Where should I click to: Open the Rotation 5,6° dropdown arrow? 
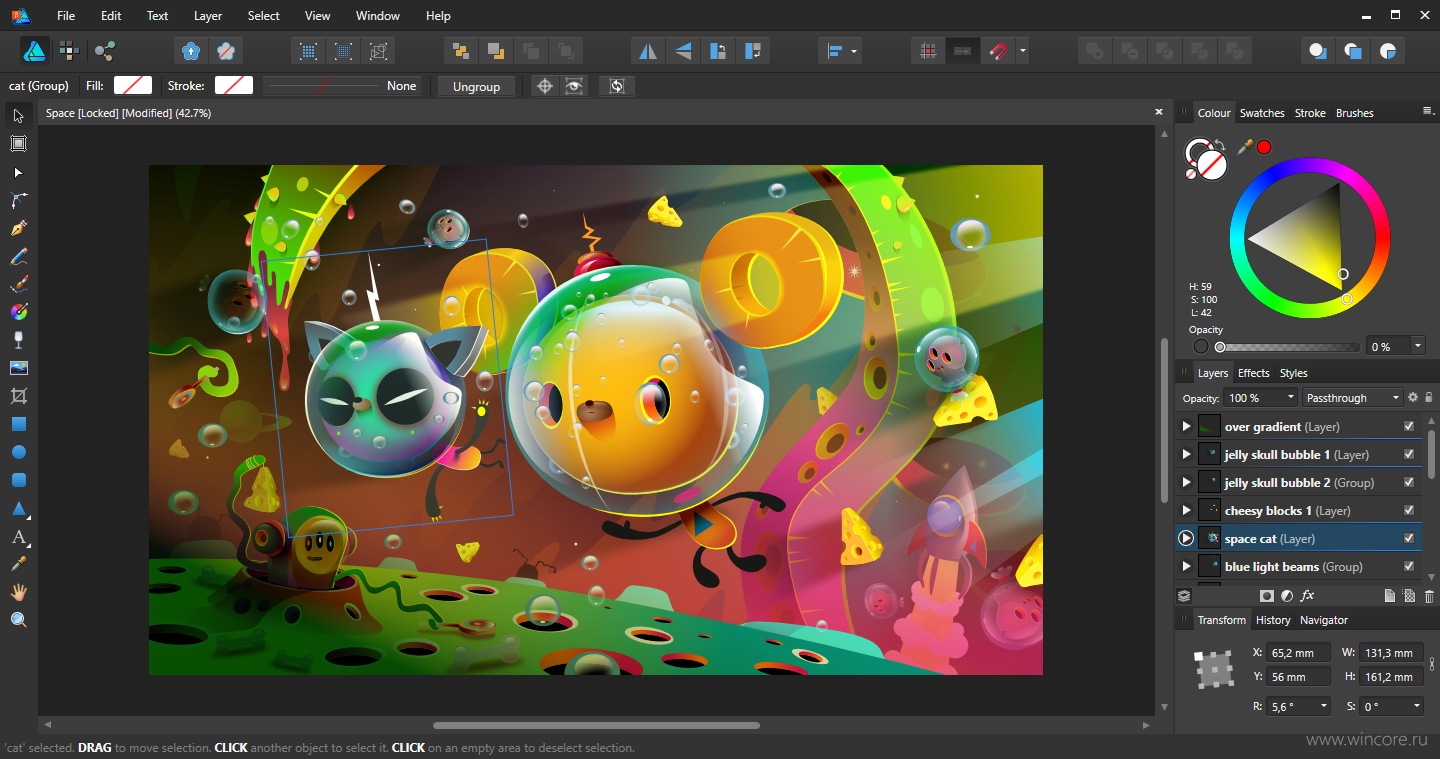(1324, 706)
